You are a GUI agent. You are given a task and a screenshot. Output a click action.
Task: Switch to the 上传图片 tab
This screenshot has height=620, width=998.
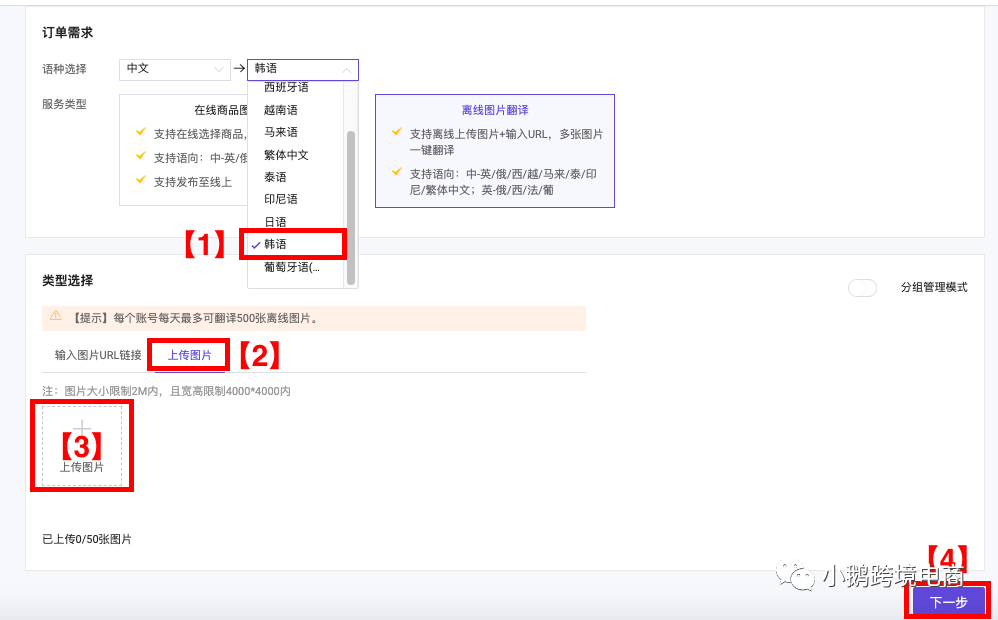[x=188, y=352]
